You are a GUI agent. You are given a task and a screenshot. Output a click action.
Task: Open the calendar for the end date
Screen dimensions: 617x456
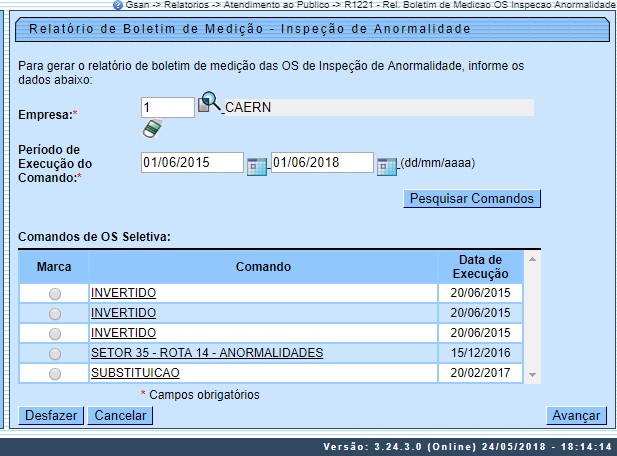(x=387, y=165)
